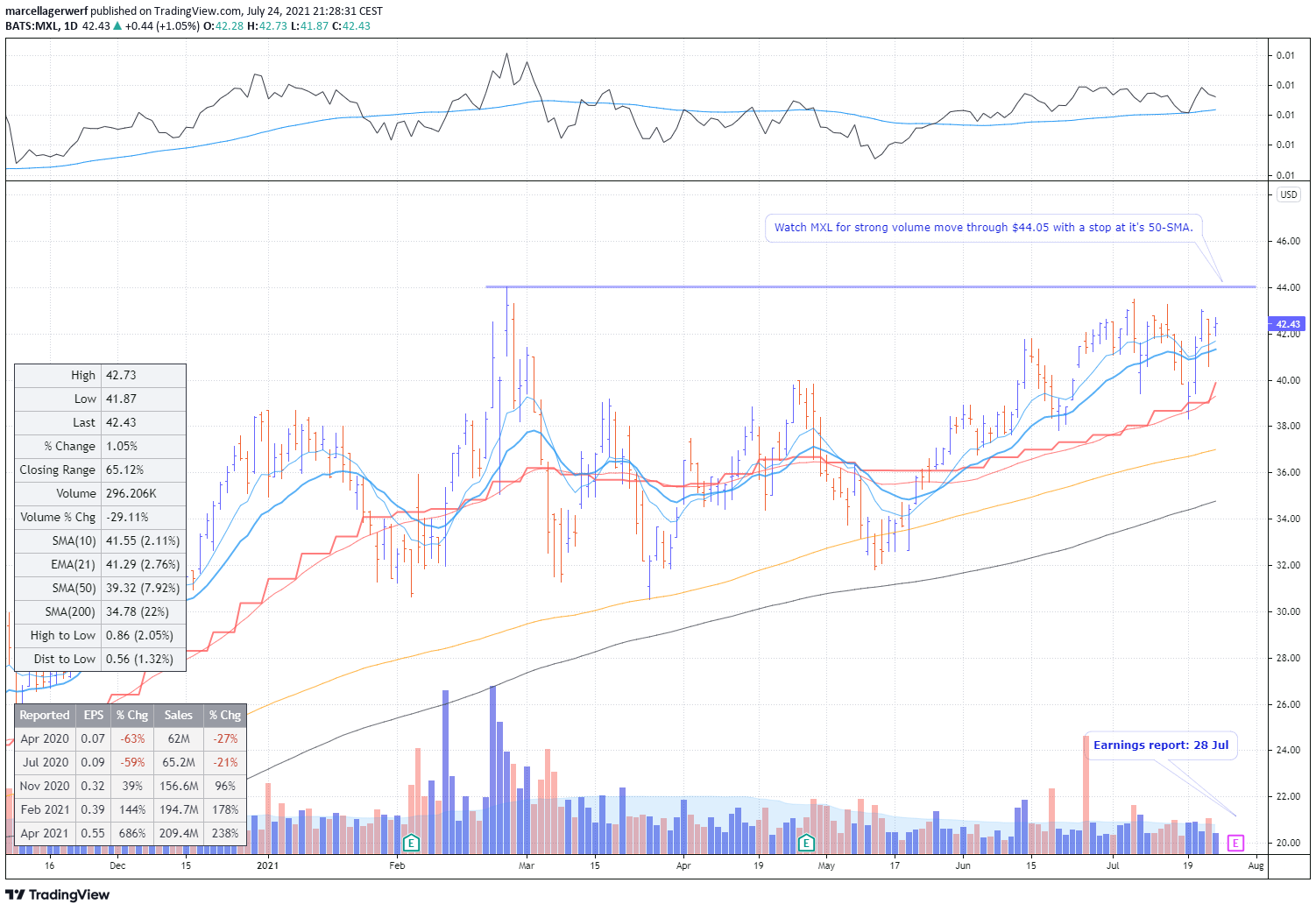Click the High to Low 0.86 value
The height and width of the screenshot is (911, 1316).
pos(139,635)
